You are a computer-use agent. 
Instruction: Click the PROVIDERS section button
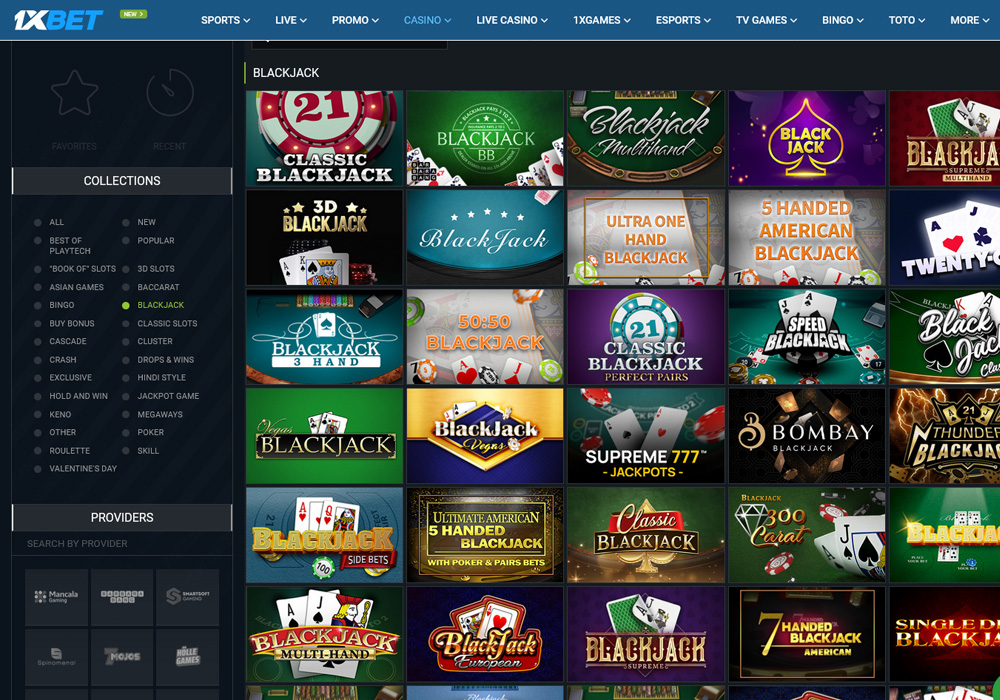coord(121,517)
